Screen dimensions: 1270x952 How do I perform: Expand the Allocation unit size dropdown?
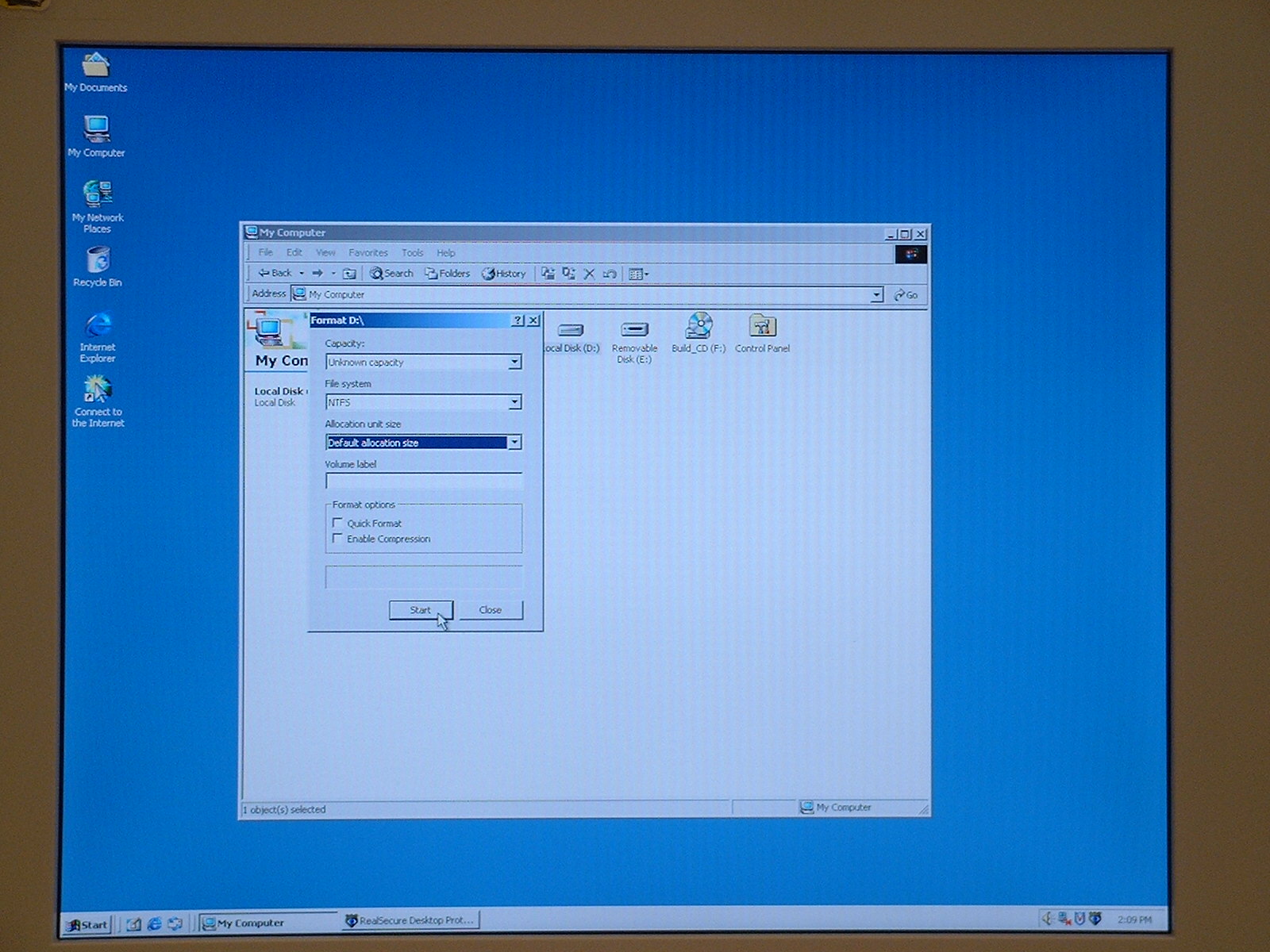(514, 443)
